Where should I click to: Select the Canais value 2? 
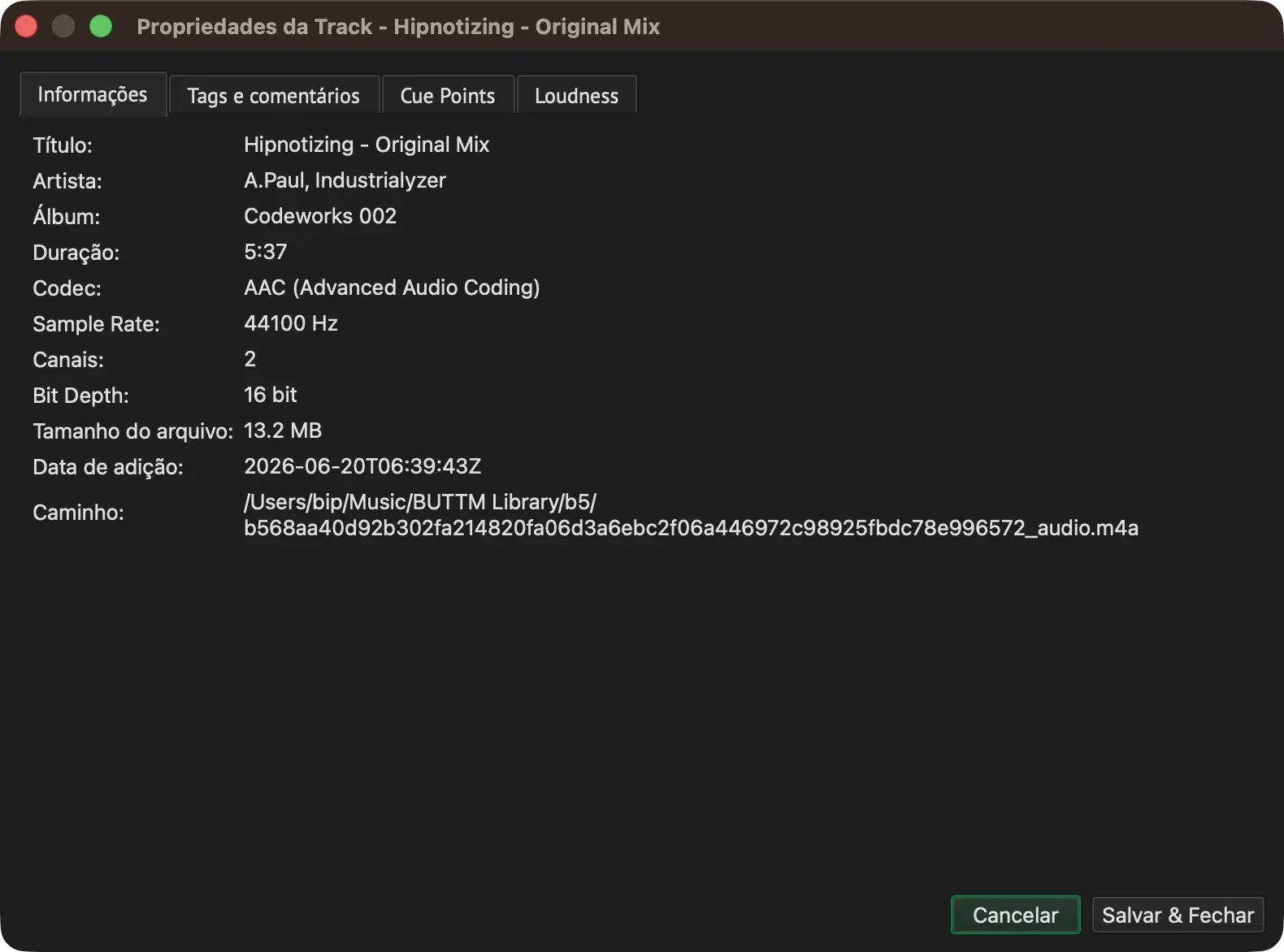click(250, 359)
